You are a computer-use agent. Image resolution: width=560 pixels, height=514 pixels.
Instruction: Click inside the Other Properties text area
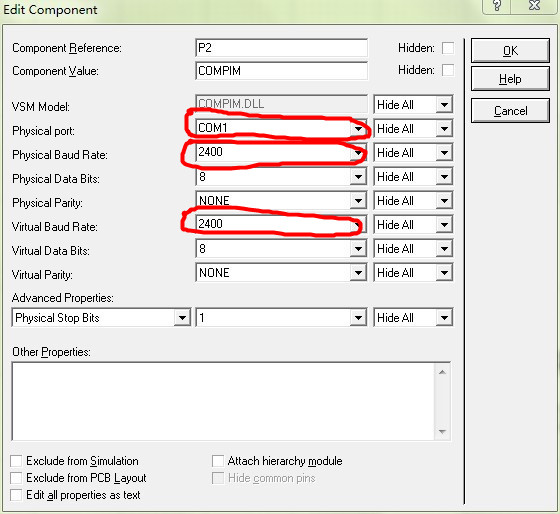[223, 401]
